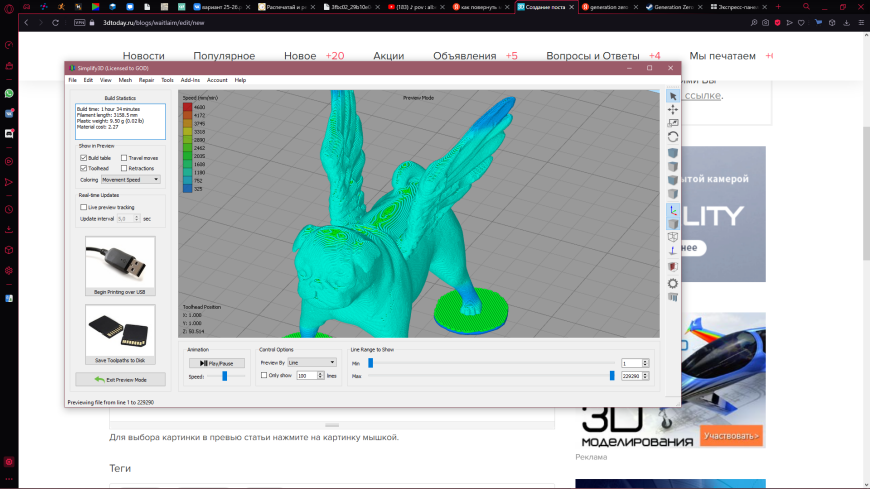870x489 pixels.
Task: Select the scale model tool
Action: pyautogui.click(x=672, y=123)
